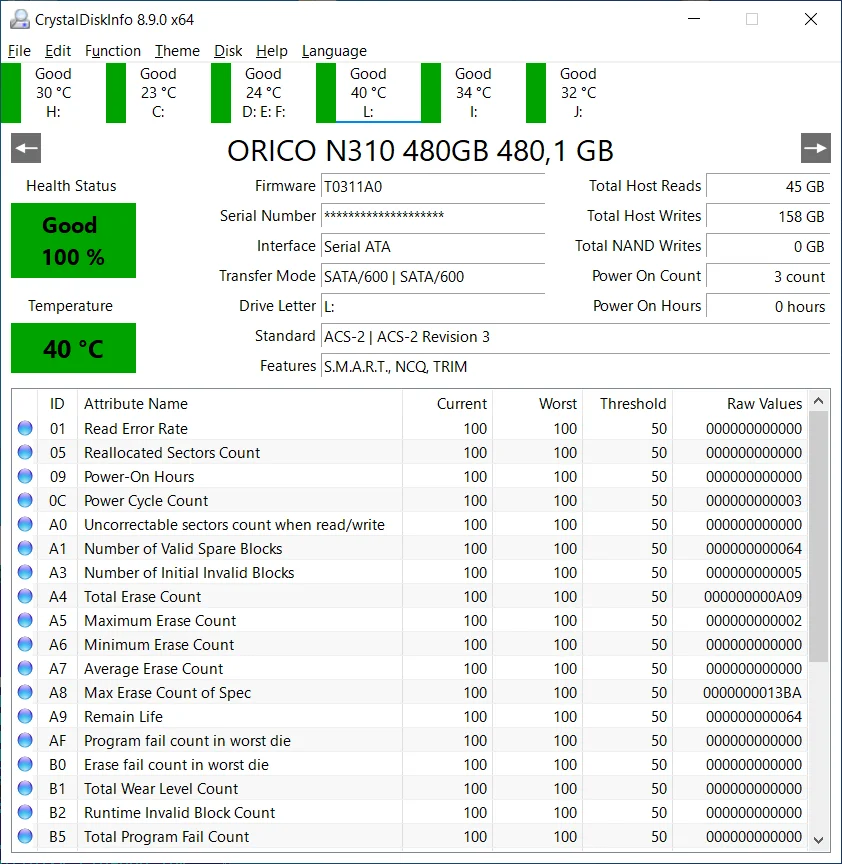The height and width of the screenshot is (864, 842).
Task: Go to next disk with right arrow
Action: (x=816, y=148)
